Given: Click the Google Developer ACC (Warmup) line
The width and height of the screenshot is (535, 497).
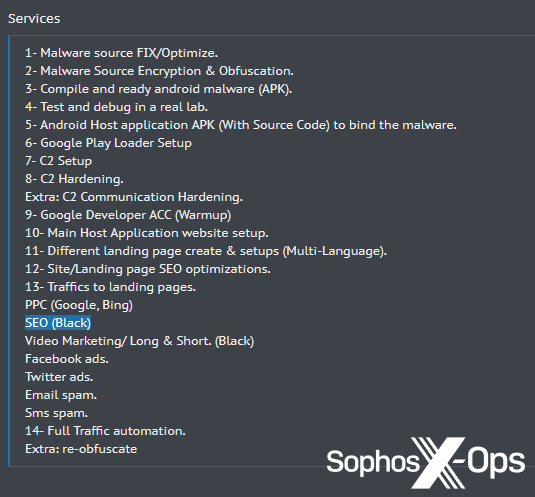Looking at the screenshot, I should coord(128,215).
